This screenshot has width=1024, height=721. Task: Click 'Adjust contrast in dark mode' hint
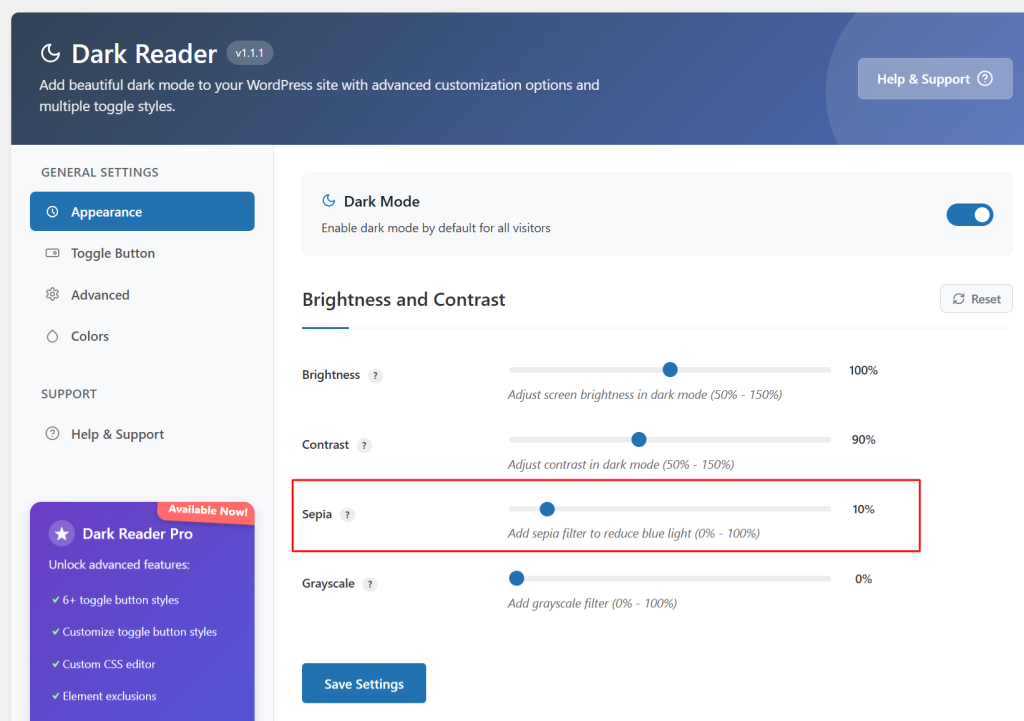pos(621,464)
